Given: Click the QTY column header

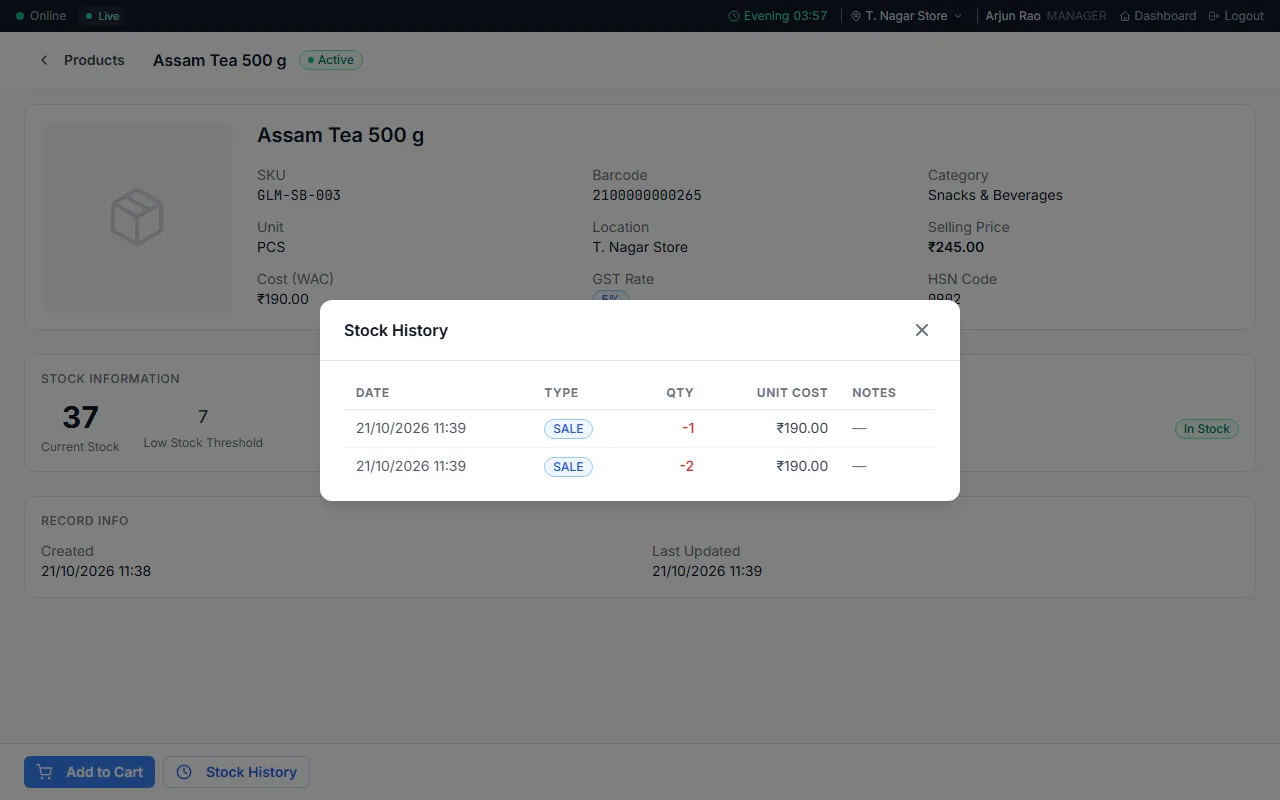Looking at the screenshot, I should coord(680,393).
